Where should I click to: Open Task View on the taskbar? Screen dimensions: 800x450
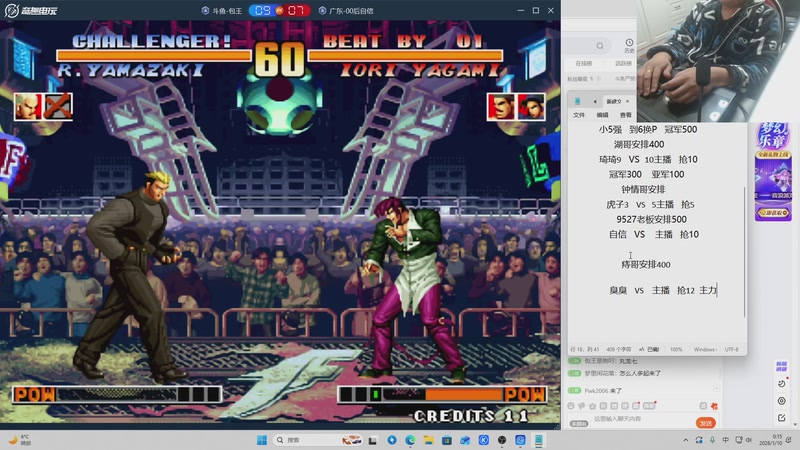tap(373, 440)
